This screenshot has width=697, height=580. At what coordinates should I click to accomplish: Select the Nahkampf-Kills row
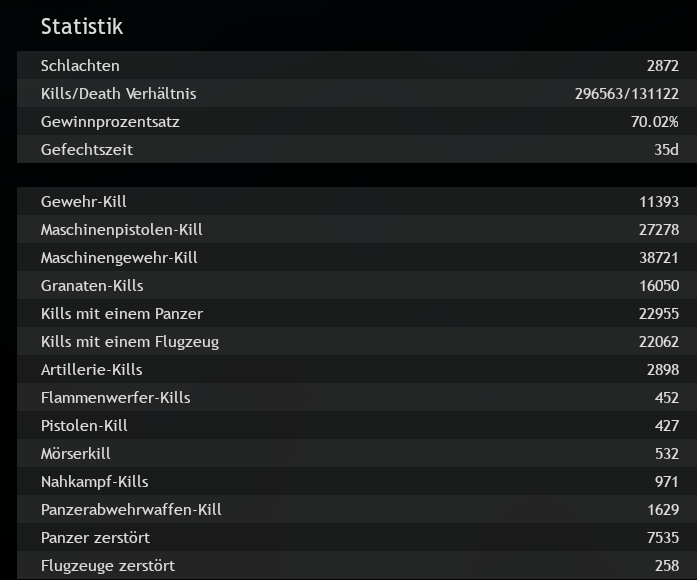click(357, 481)
